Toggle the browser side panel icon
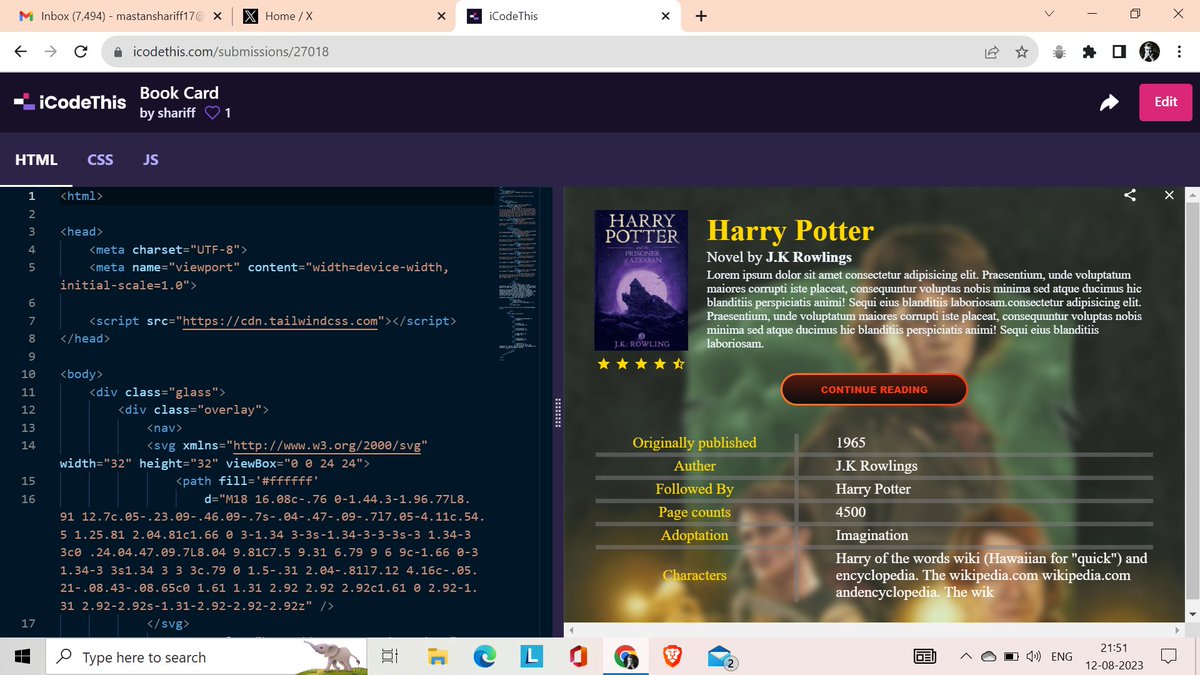Image resolution: width=1200 pixels, height=675 pixels. (1119, 52)
